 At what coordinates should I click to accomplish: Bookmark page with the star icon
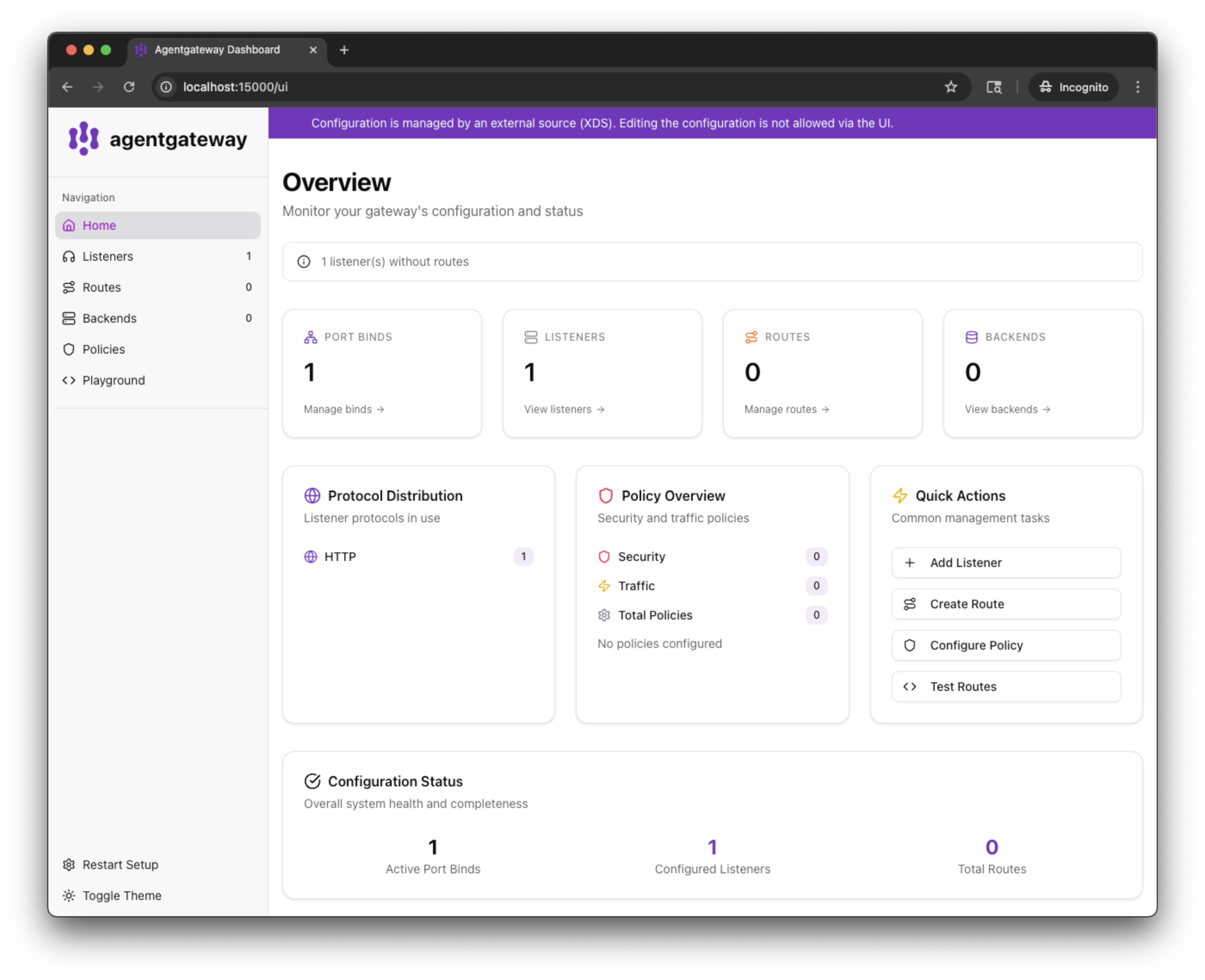coord(951,87)
